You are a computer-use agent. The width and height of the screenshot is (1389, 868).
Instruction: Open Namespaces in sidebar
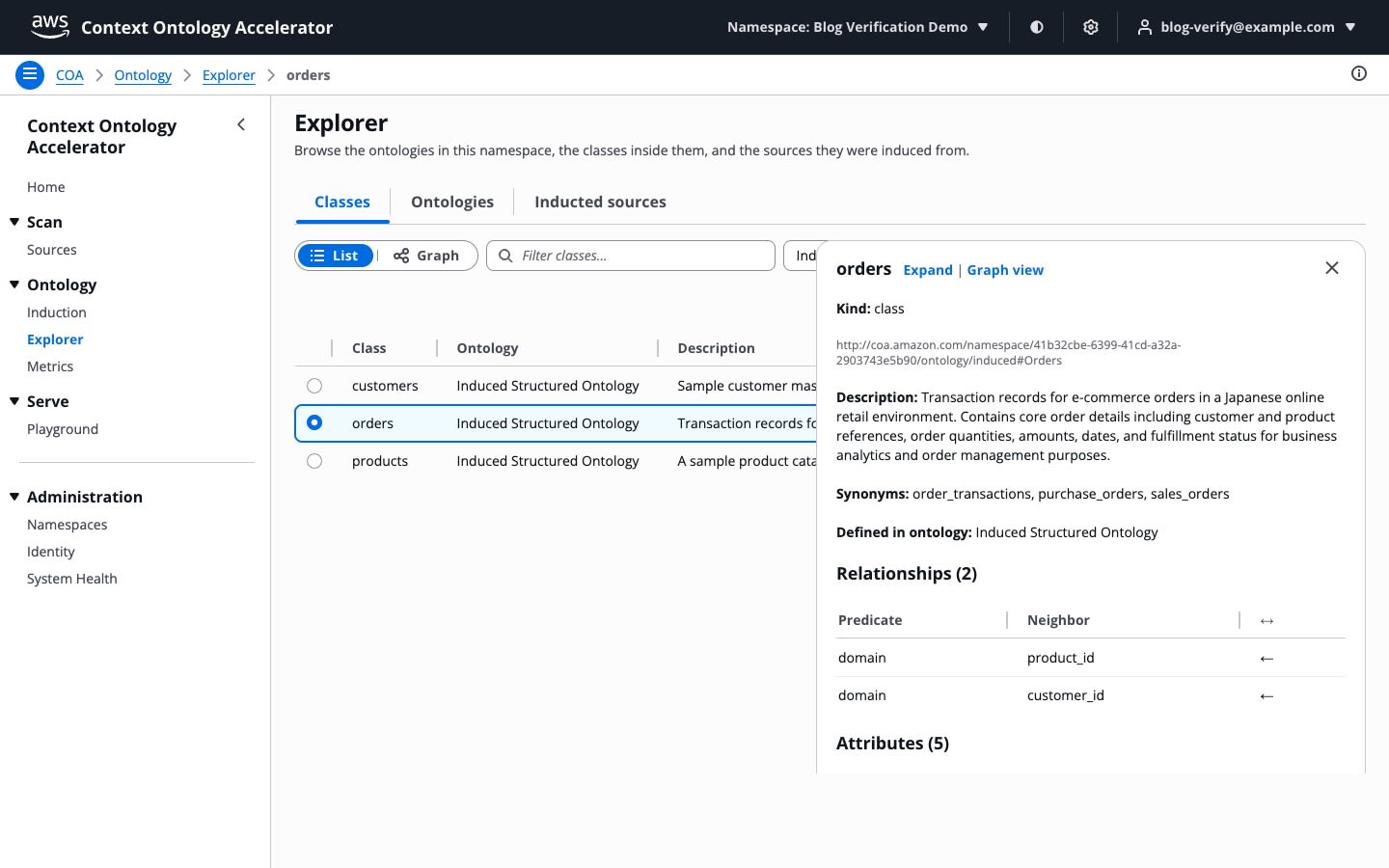(68, 525)
